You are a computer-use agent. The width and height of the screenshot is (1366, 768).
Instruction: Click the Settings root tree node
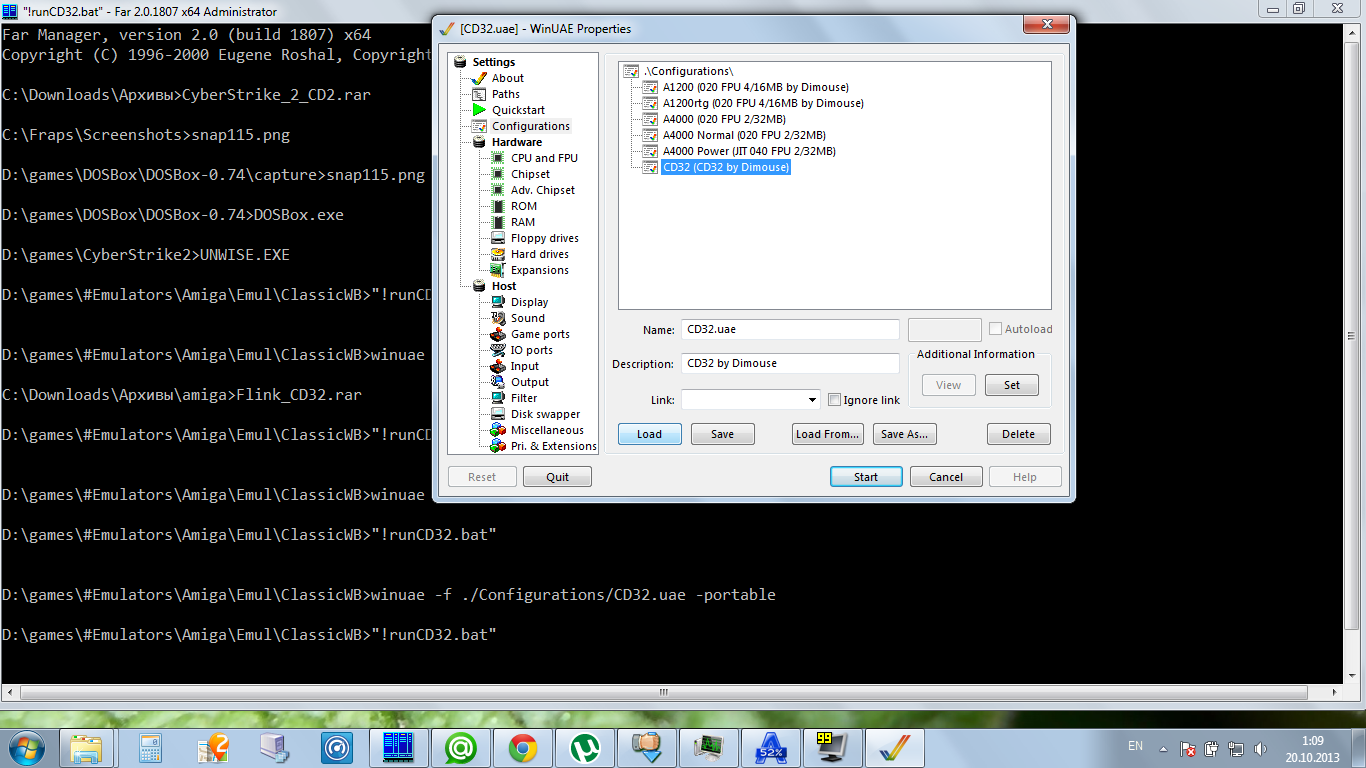493,62
